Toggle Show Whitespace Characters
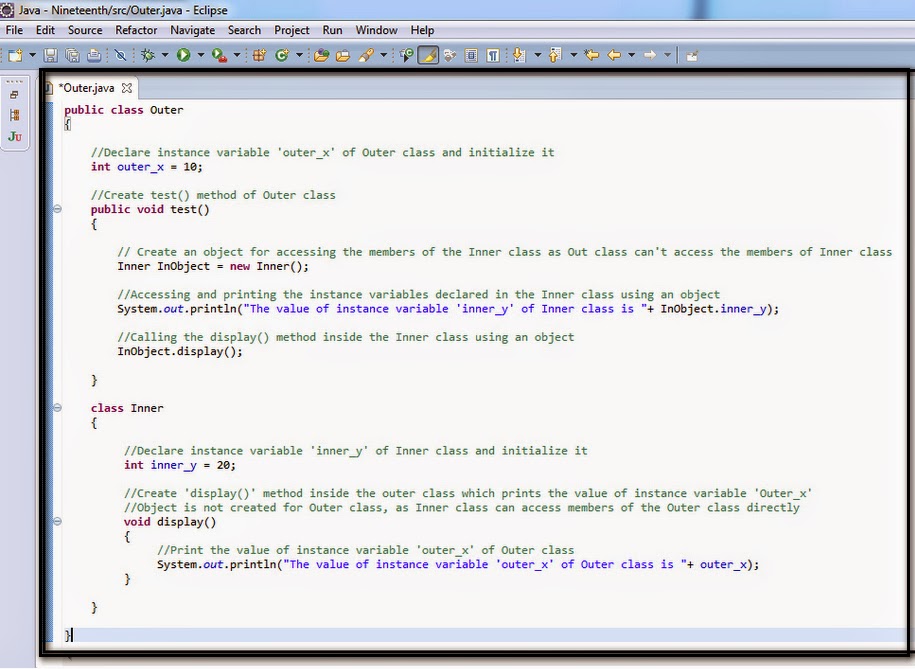This screenshot has width=915, height=669. click(493, 55)
